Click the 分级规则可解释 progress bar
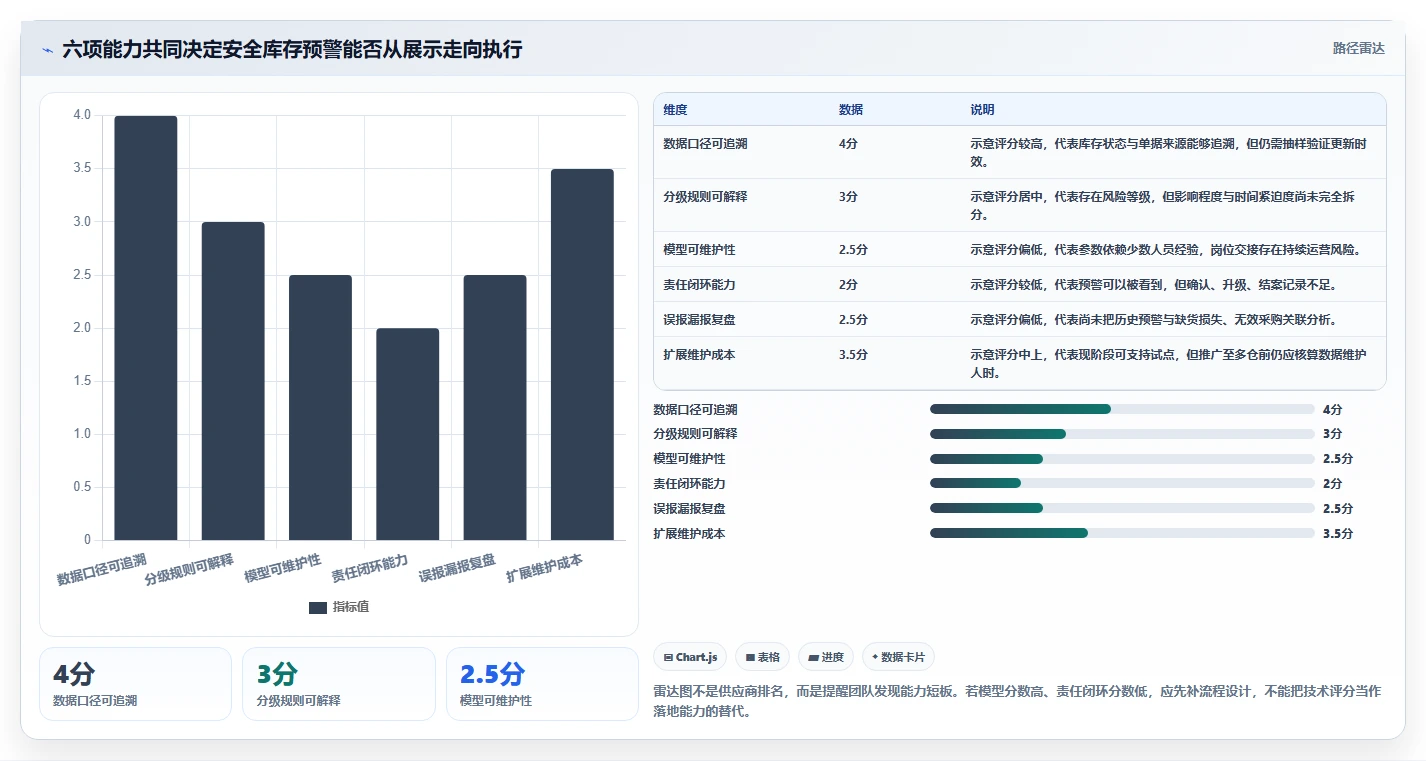1426x761 pixels. (1122, 434)
